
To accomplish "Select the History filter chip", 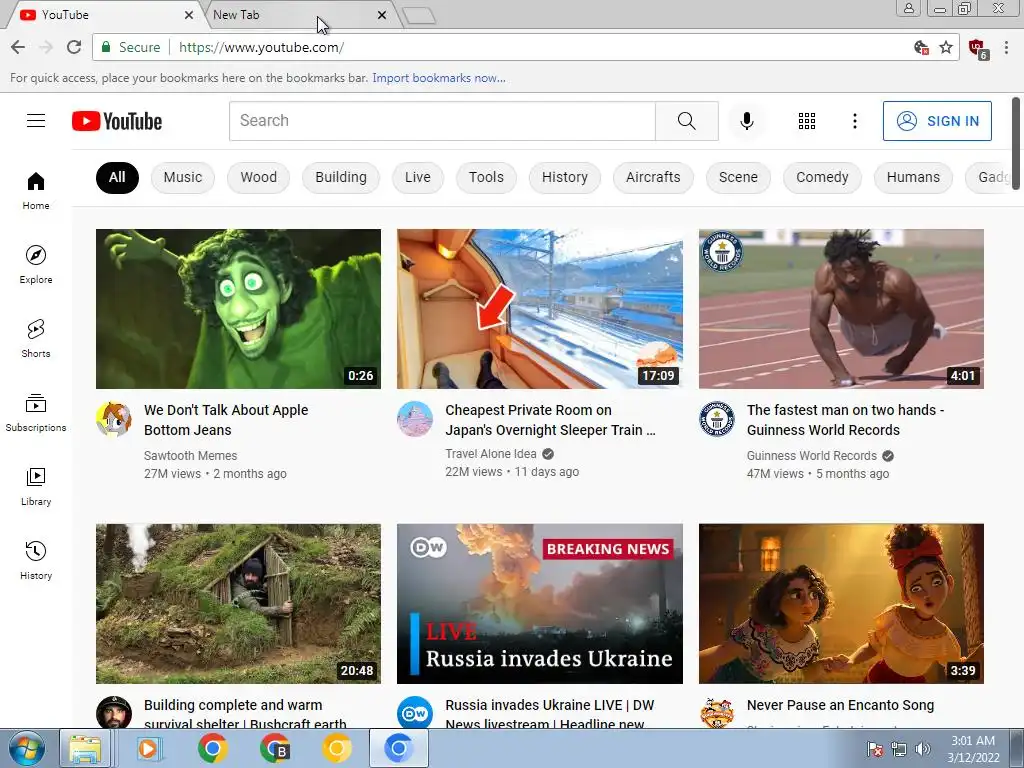I will [x=565, y=178].
